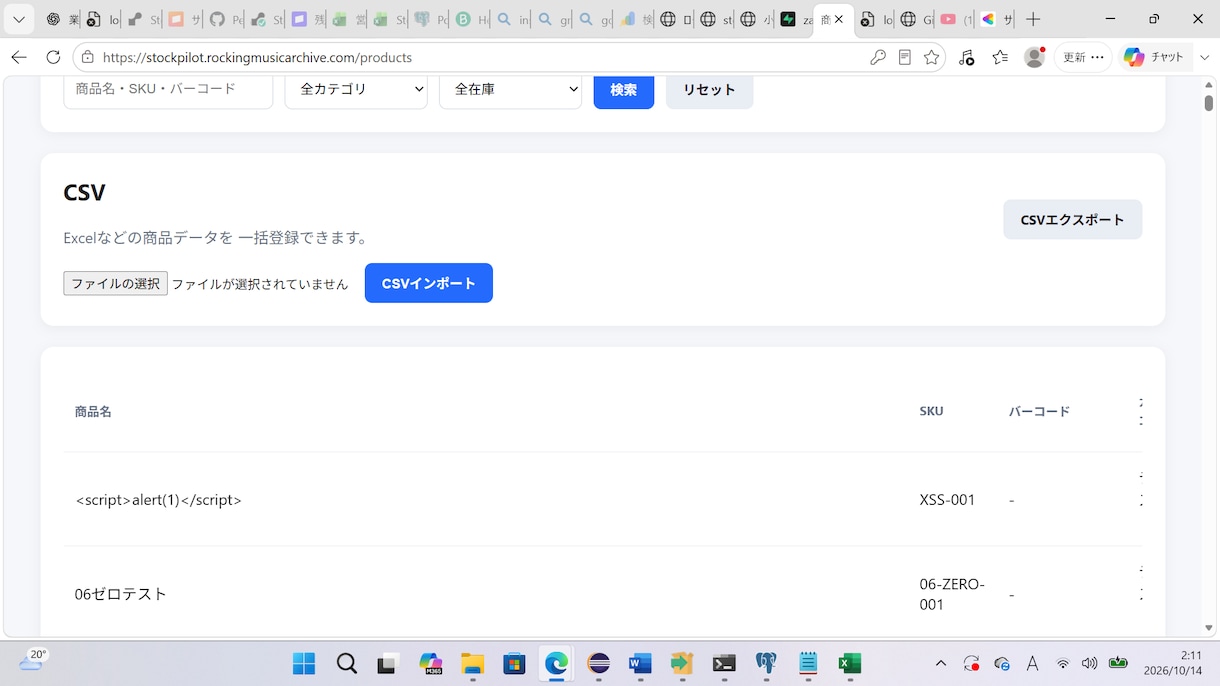Open the Windows Start menu

tap(304, 664)
